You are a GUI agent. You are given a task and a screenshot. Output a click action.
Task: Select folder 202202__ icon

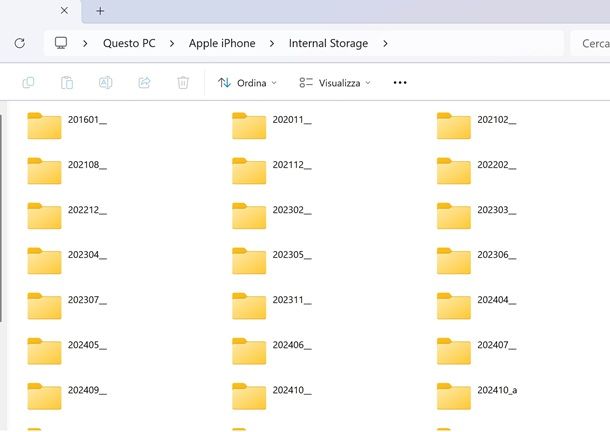pyautogui.click(x=454, y=171)
